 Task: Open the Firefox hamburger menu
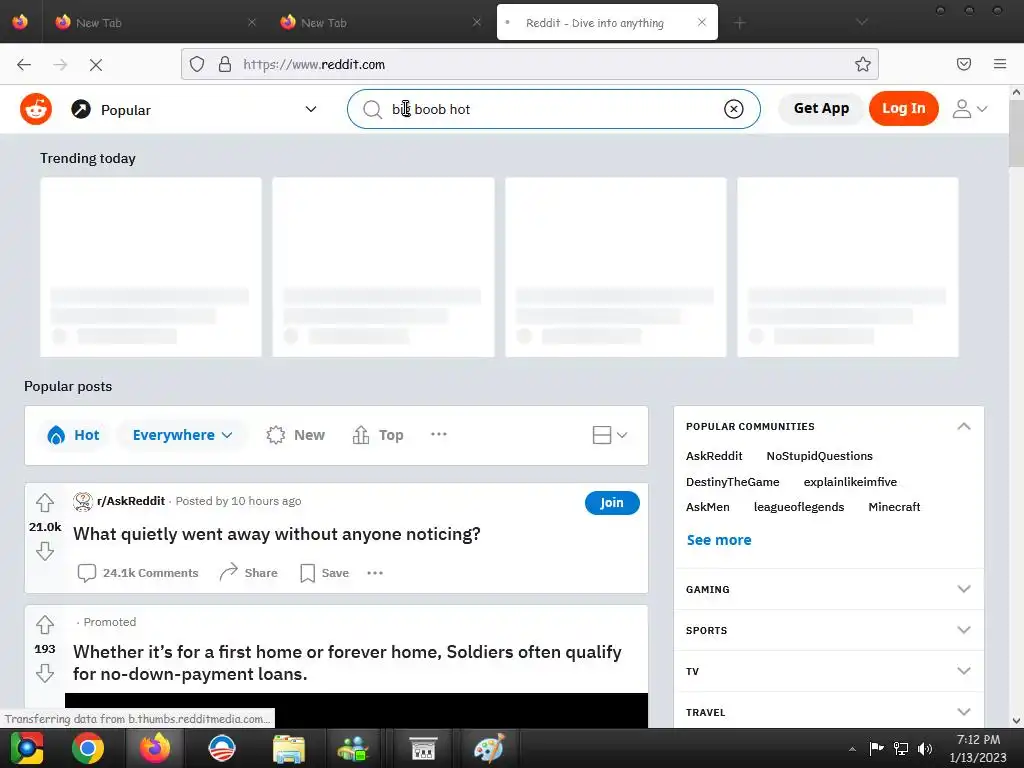[999, 64]
